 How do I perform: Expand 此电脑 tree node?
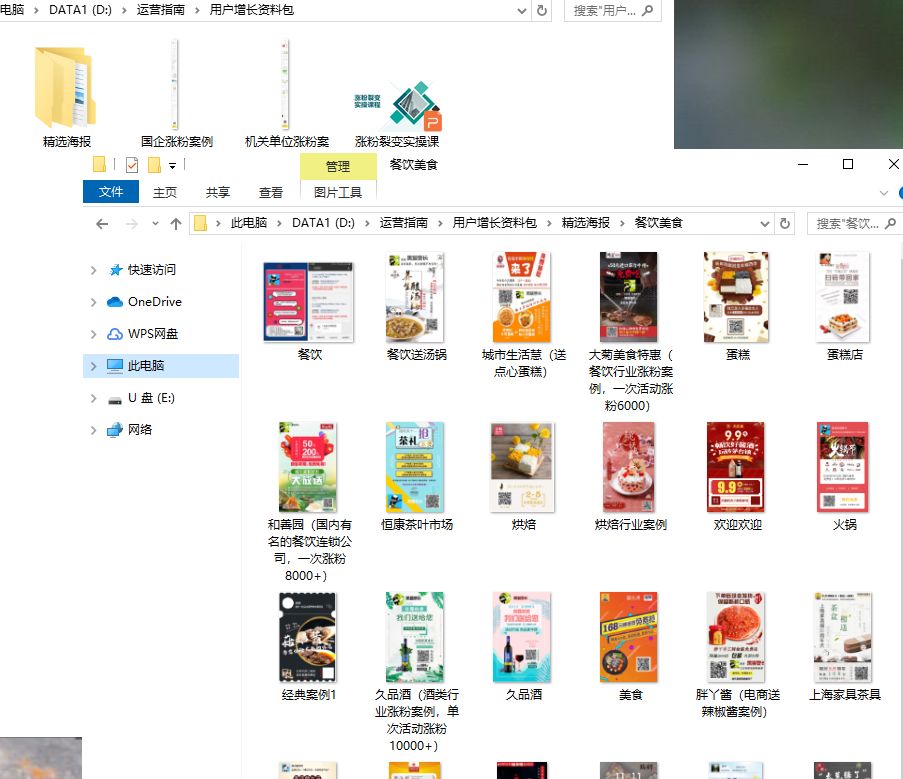pos(93,366)
